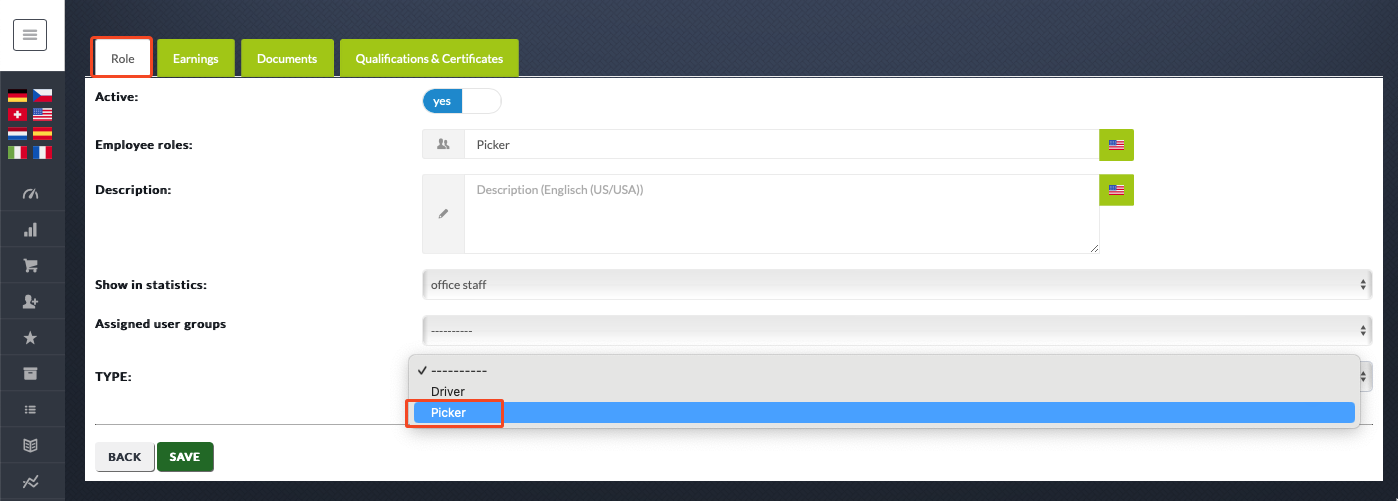Switch to the Role tab
Image resolution: width=1398 pixels, height=501 pixels.
click(122, 58)
